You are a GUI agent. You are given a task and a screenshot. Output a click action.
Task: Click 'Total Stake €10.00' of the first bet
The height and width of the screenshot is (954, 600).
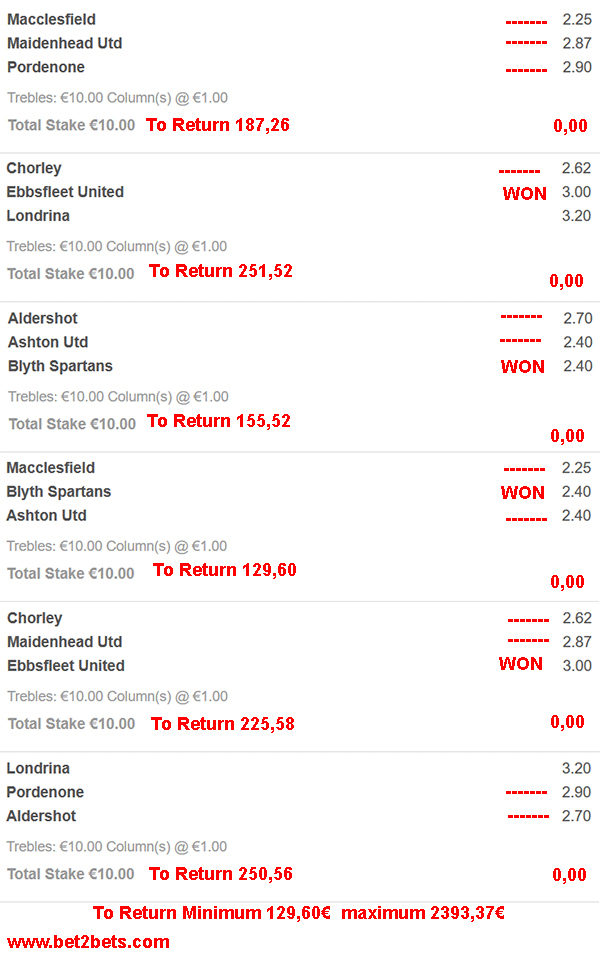[71, 125]
